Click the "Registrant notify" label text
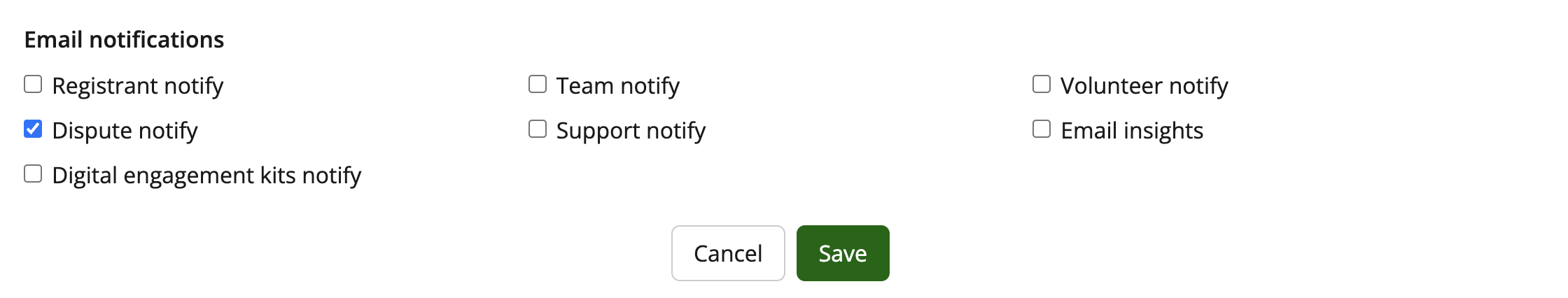 coord(138,86)
